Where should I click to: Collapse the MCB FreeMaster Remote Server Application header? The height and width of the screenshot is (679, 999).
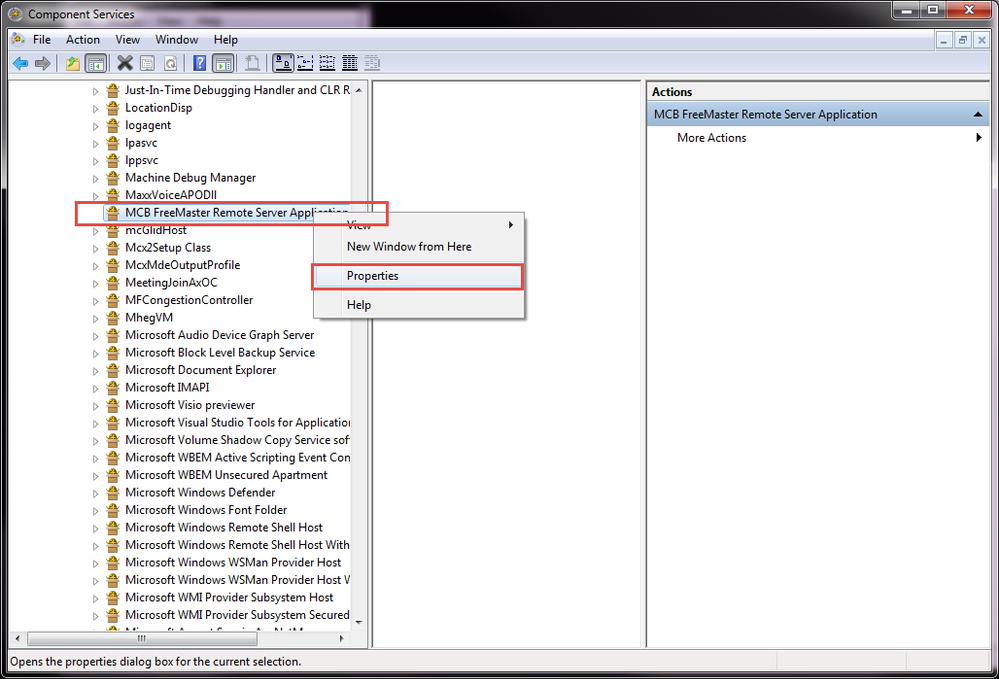[977, 113]
